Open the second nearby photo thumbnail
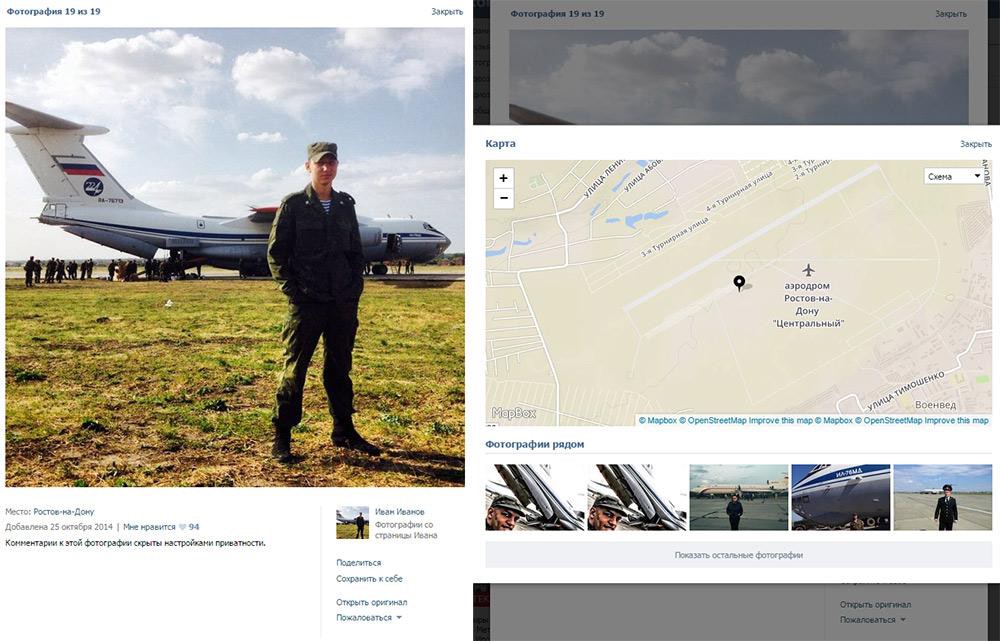Image resolution: width=1000 pixels, height=641 pixels. click(x=636, y=497)
